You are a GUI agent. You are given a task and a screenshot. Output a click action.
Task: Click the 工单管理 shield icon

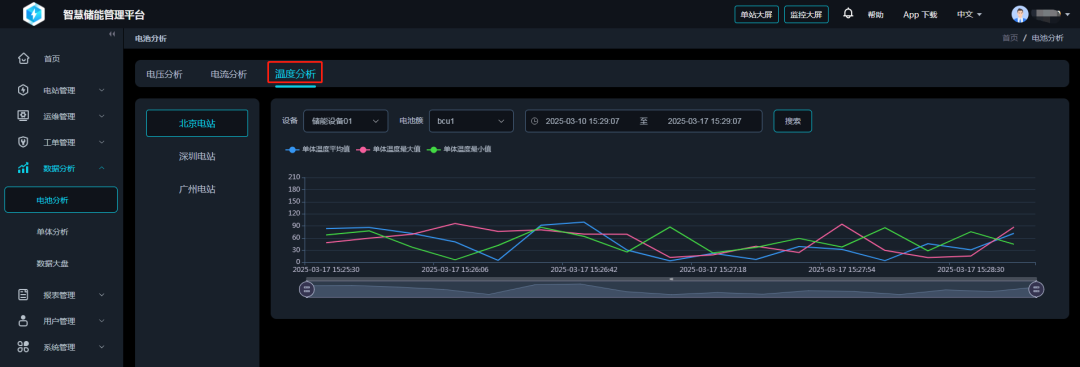click(x=23, y=142)
